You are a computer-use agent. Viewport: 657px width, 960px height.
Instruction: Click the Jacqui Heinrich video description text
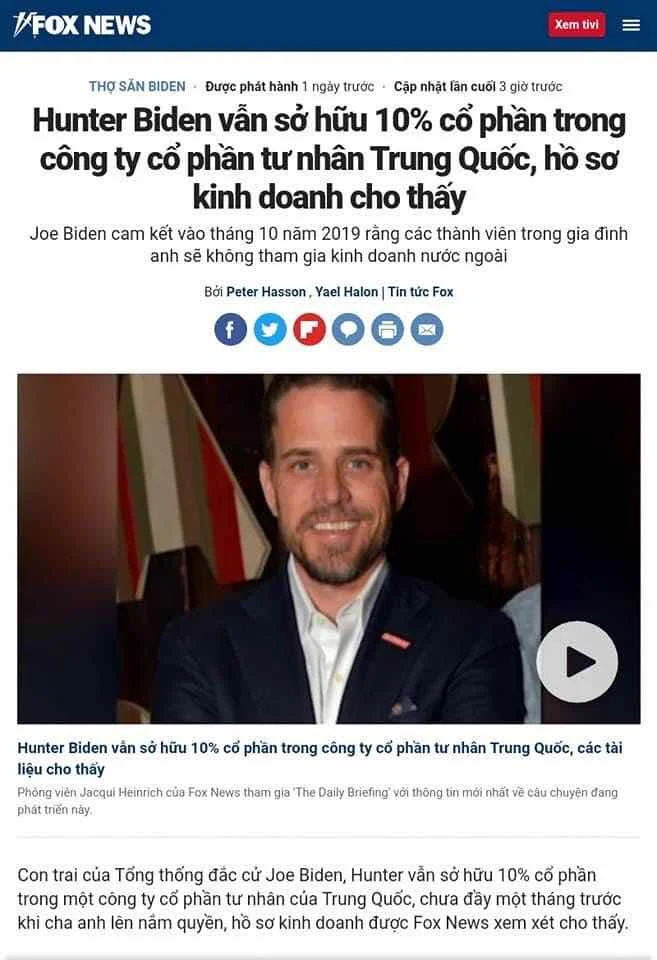pos(318,801)
